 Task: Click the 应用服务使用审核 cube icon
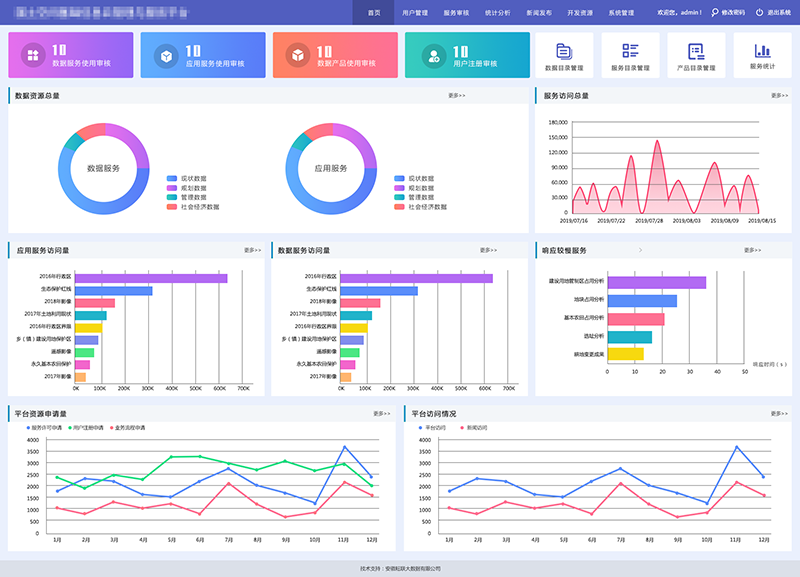pyautogui.click(x=166, y=56)
